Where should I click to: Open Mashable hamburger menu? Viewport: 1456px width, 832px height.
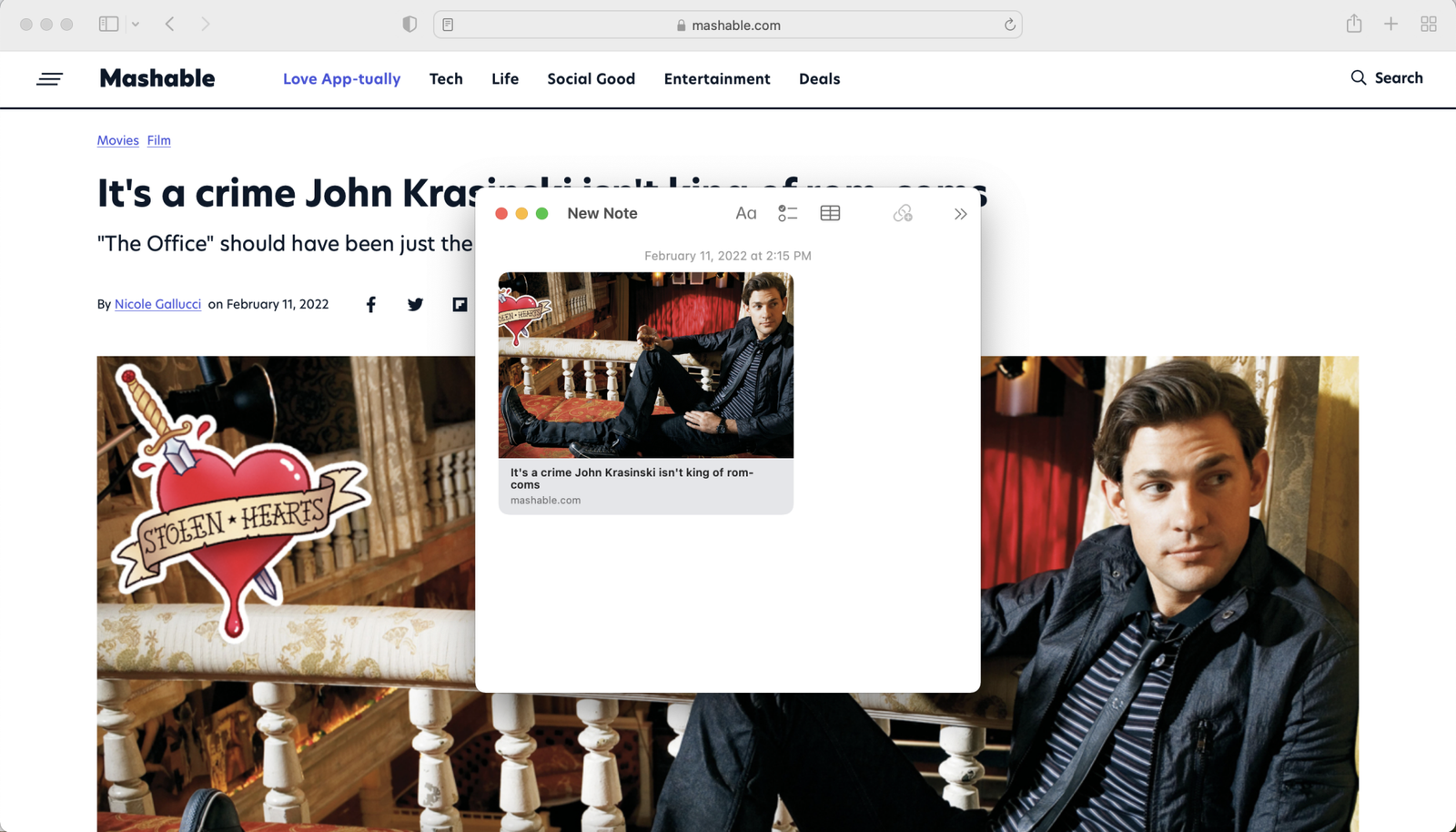[x=49, y=79]
